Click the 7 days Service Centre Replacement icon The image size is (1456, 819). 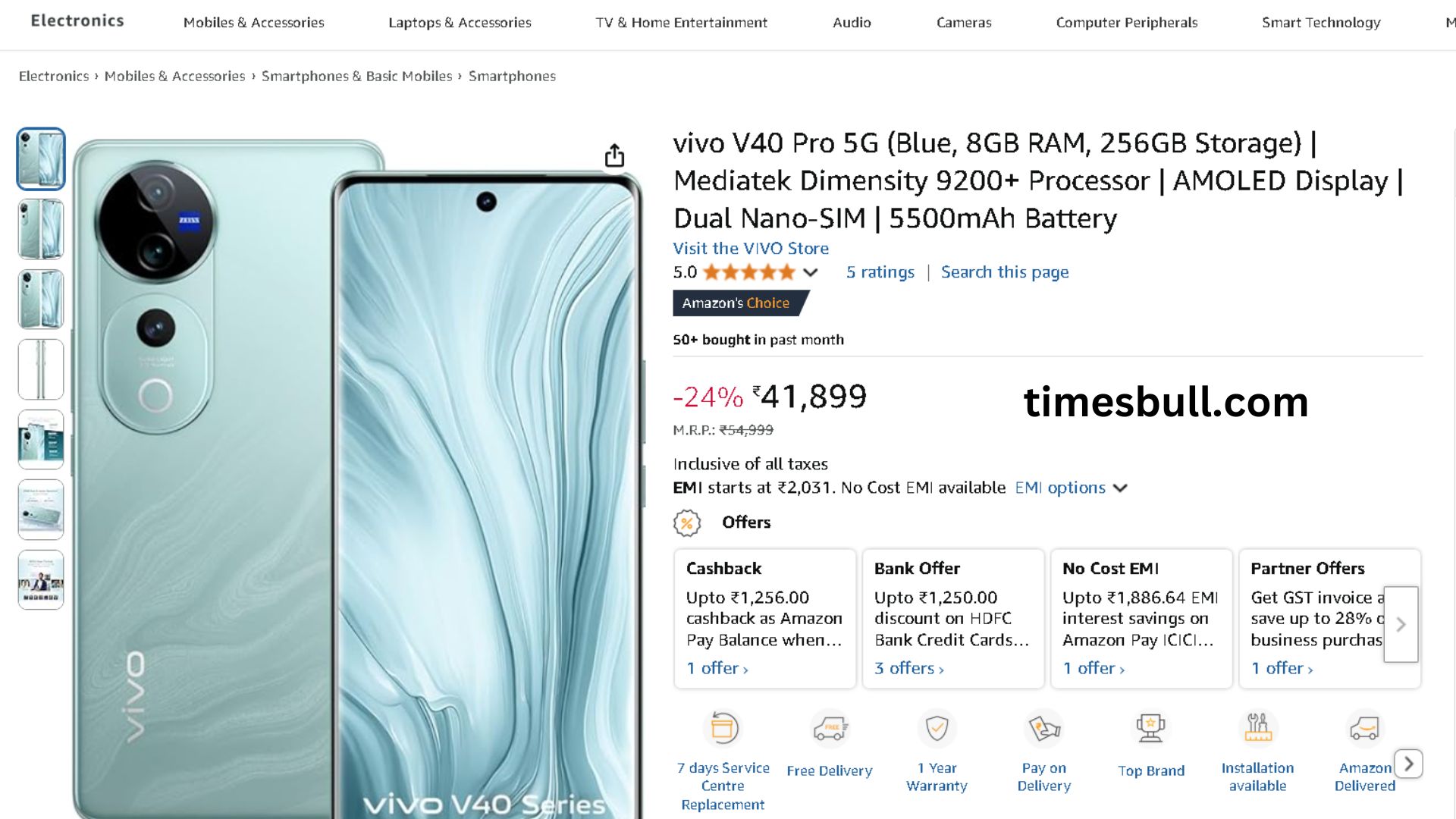click(723, 729)
